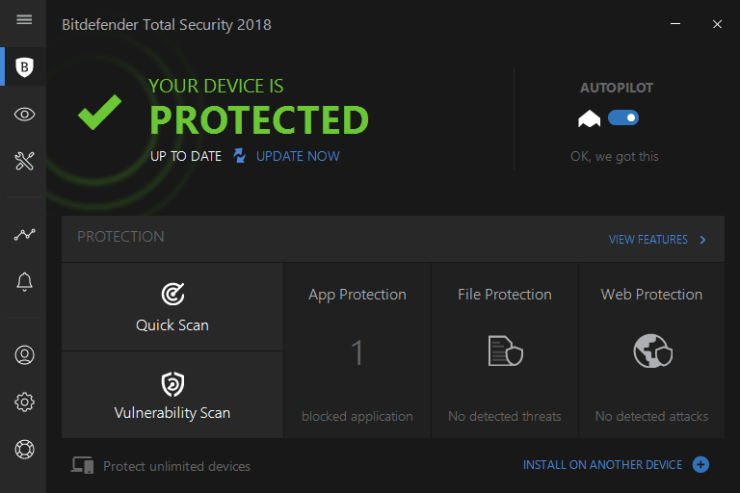Click the PROTECTED status text
The image size is (740, 493).
259,120
